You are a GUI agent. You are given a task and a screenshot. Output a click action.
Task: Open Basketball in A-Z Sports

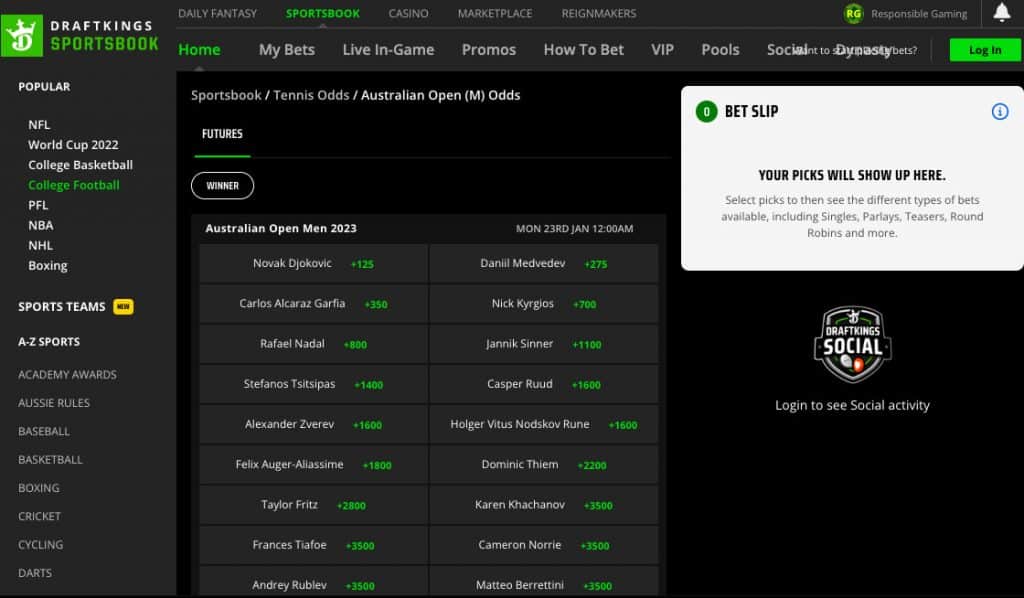click(50, 460)
